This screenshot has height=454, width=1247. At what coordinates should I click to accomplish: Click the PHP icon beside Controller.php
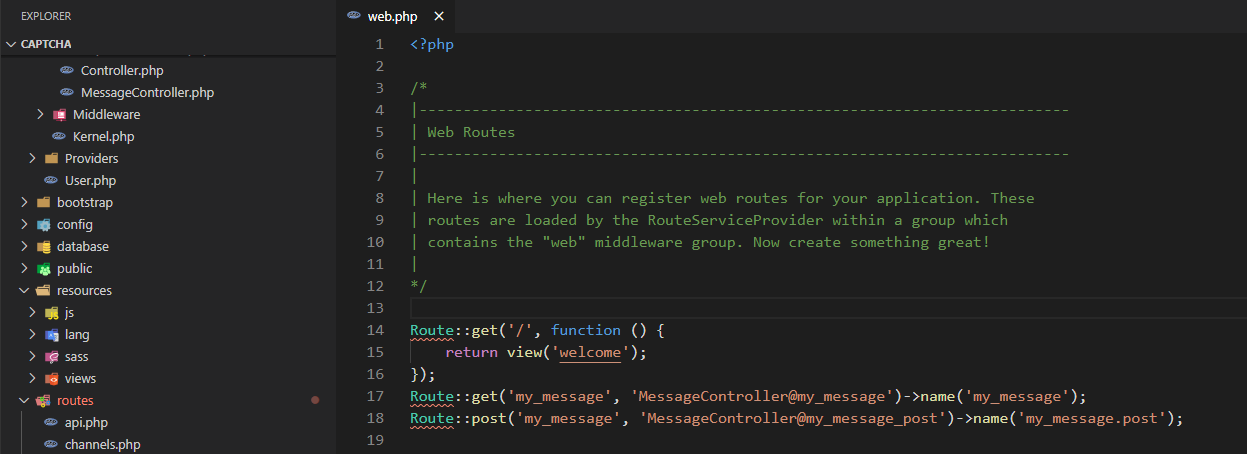coord(67,70)
